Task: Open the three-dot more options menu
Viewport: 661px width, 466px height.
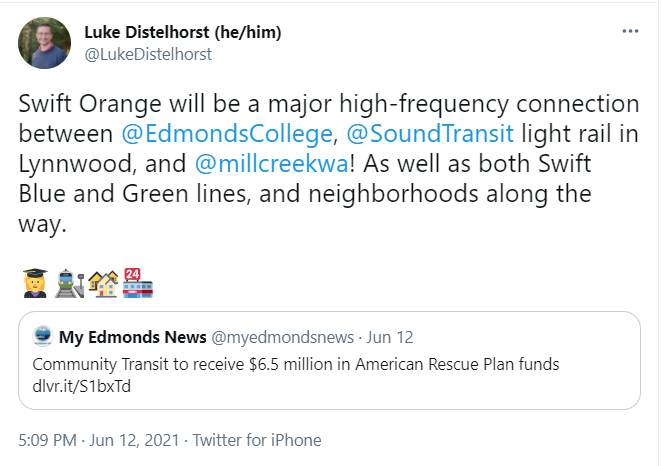Action: (x=630, y=31)
